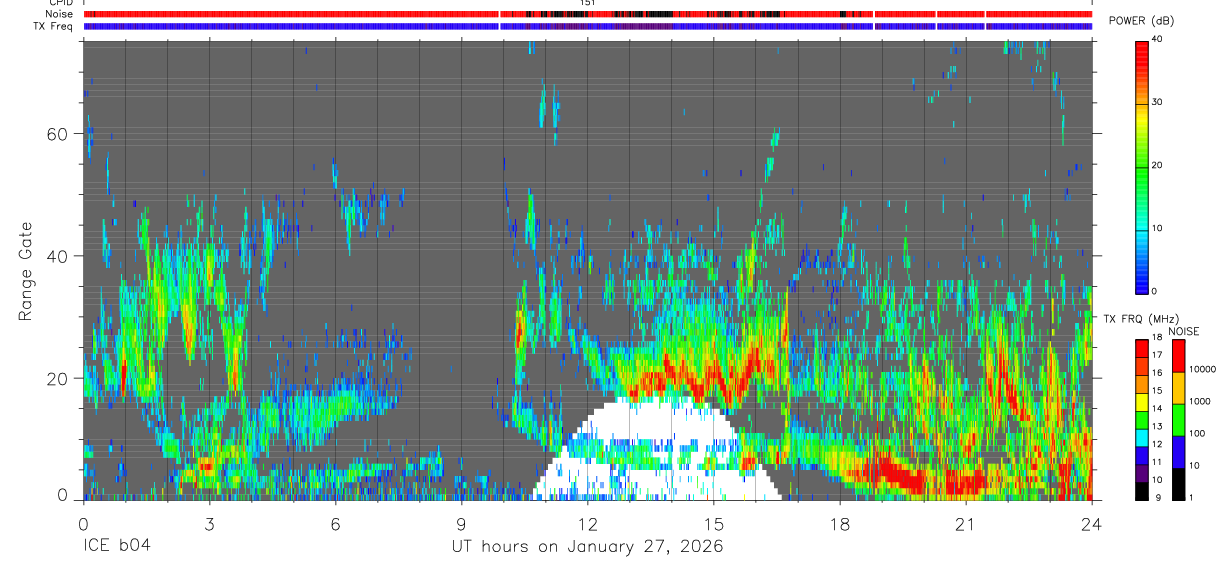Click UT hour axis tick 3
This screenshot has width=1228, height=567.
tap(209, 523)
